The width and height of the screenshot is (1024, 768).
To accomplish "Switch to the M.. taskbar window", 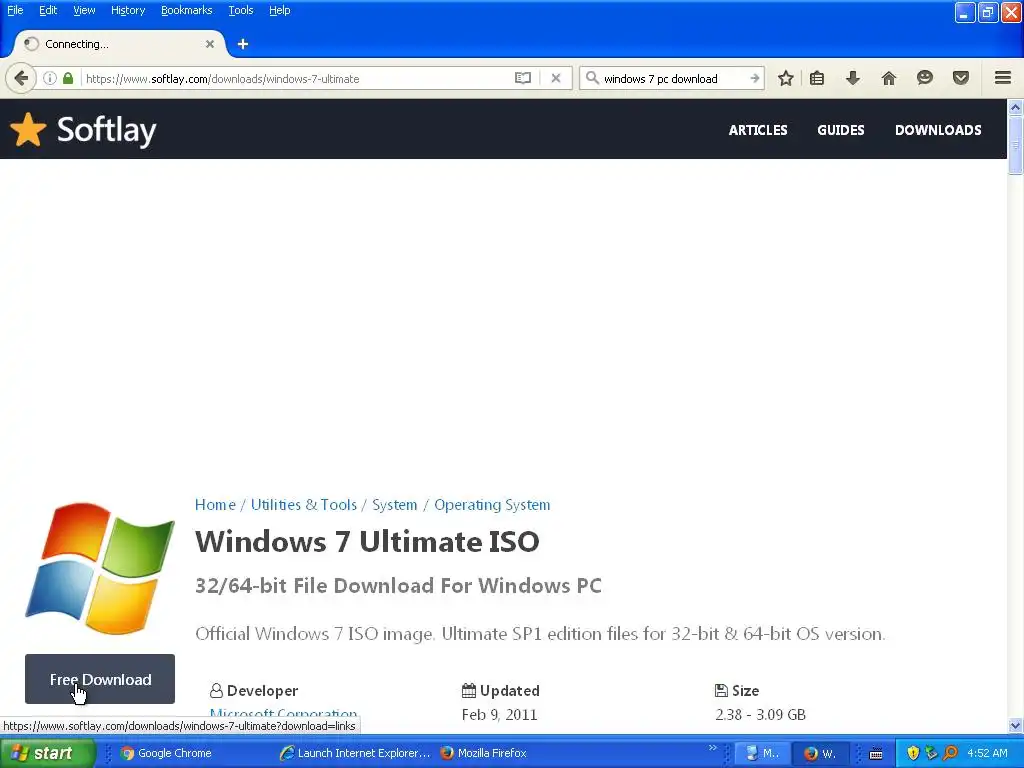I will (761, 753).
